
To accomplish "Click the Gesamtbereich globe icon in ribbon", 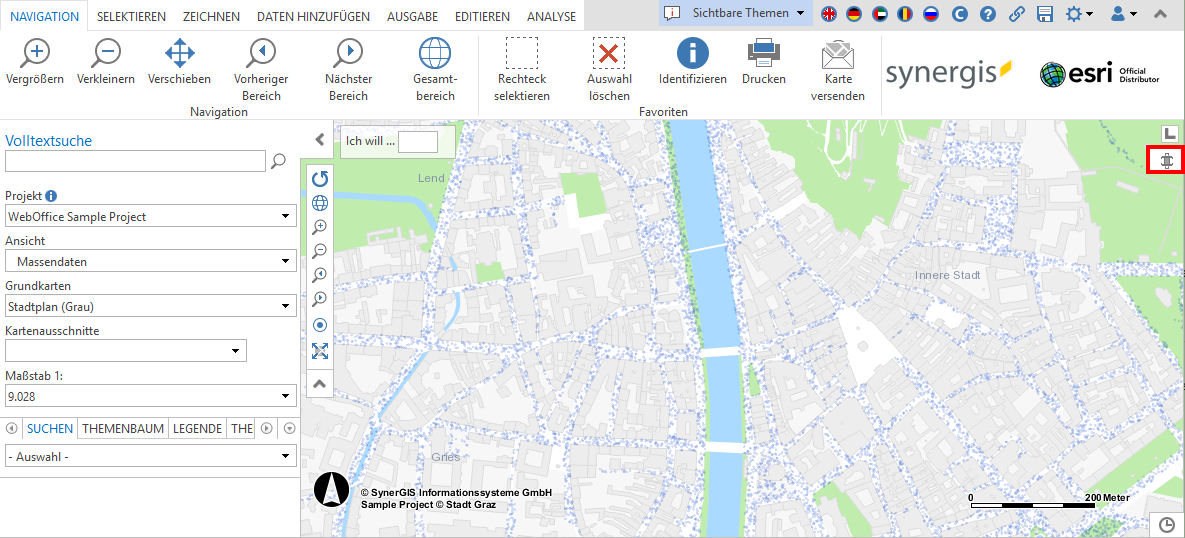I will coord(435,53).
